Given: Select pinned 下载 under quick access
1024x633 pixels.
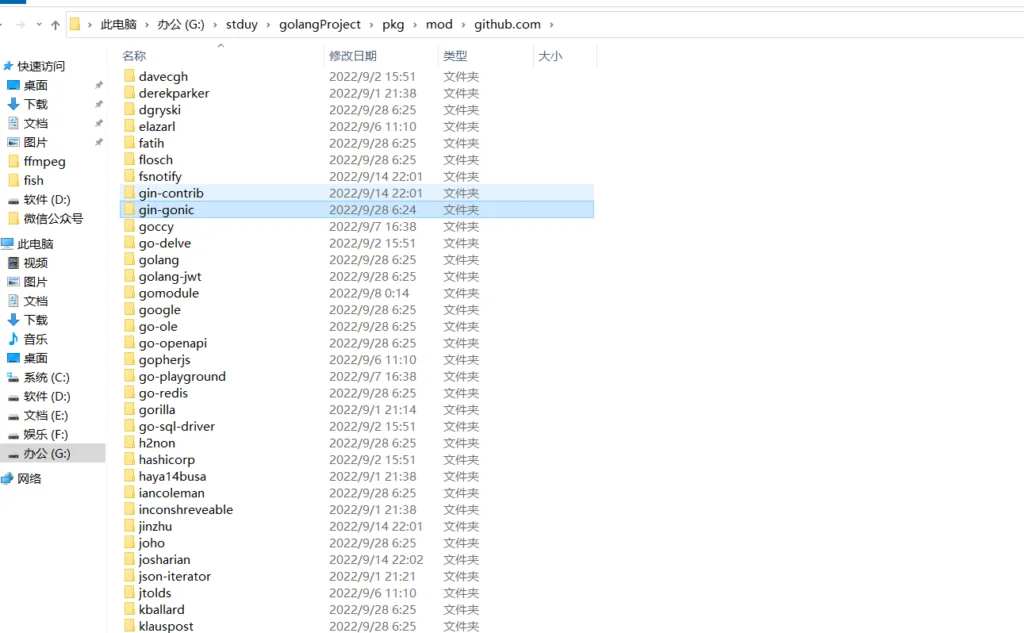Looking at the screenshot, I should pyautogui.click(x=35, y=105).
